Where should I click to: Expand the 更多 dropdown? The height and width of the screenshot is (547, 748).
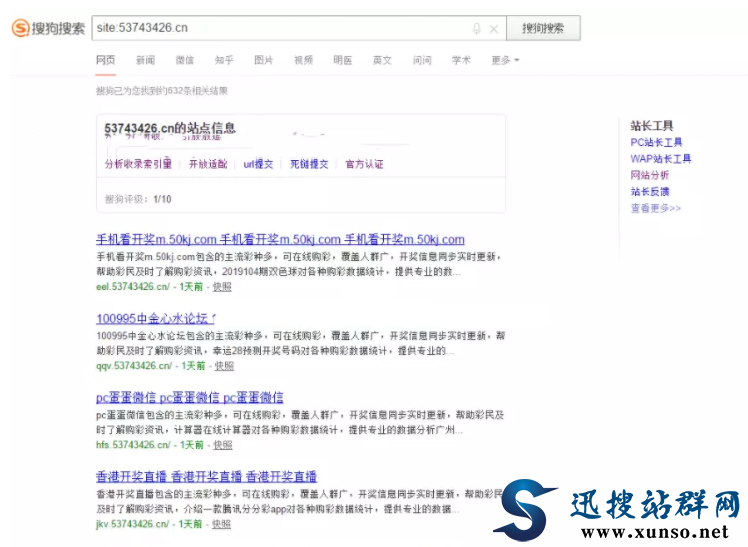point(505,60)
